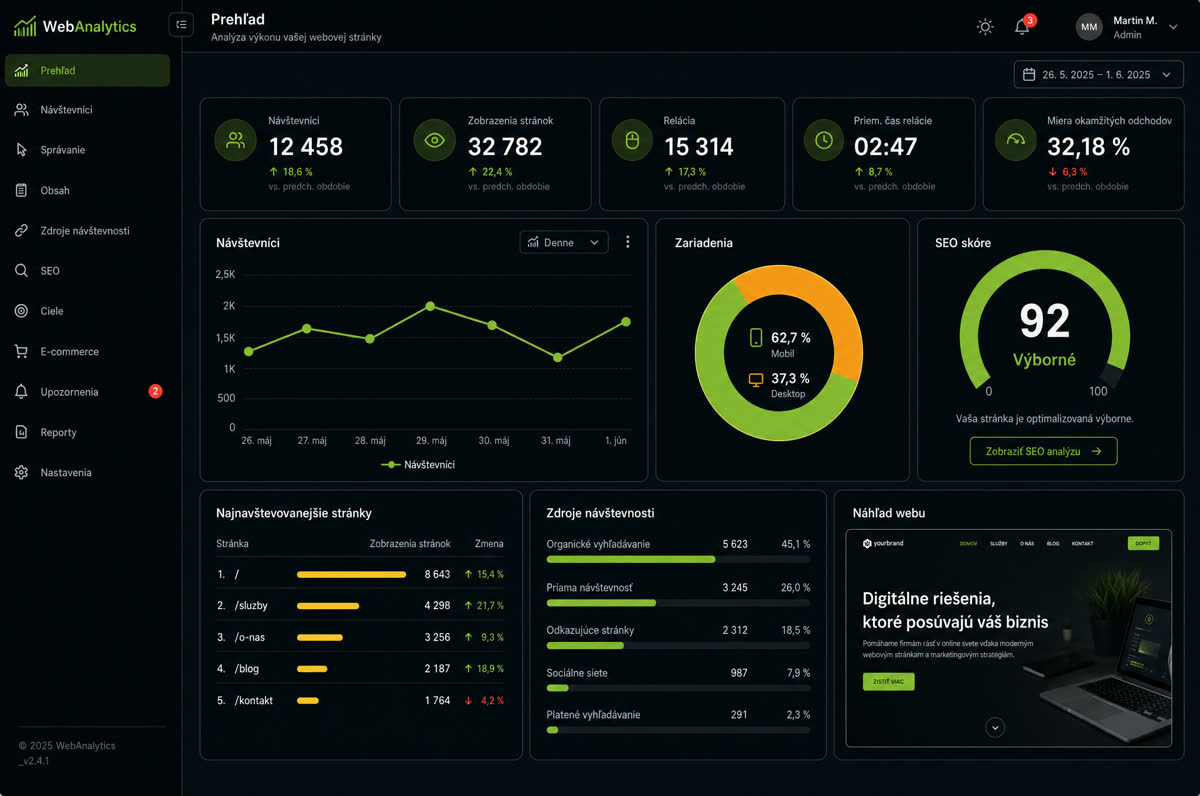1200x796 pixels.
Task: Click the 2,3 % share of Platené vyhľadávanie
Action: pyautogui.click(x=798, y=715)
